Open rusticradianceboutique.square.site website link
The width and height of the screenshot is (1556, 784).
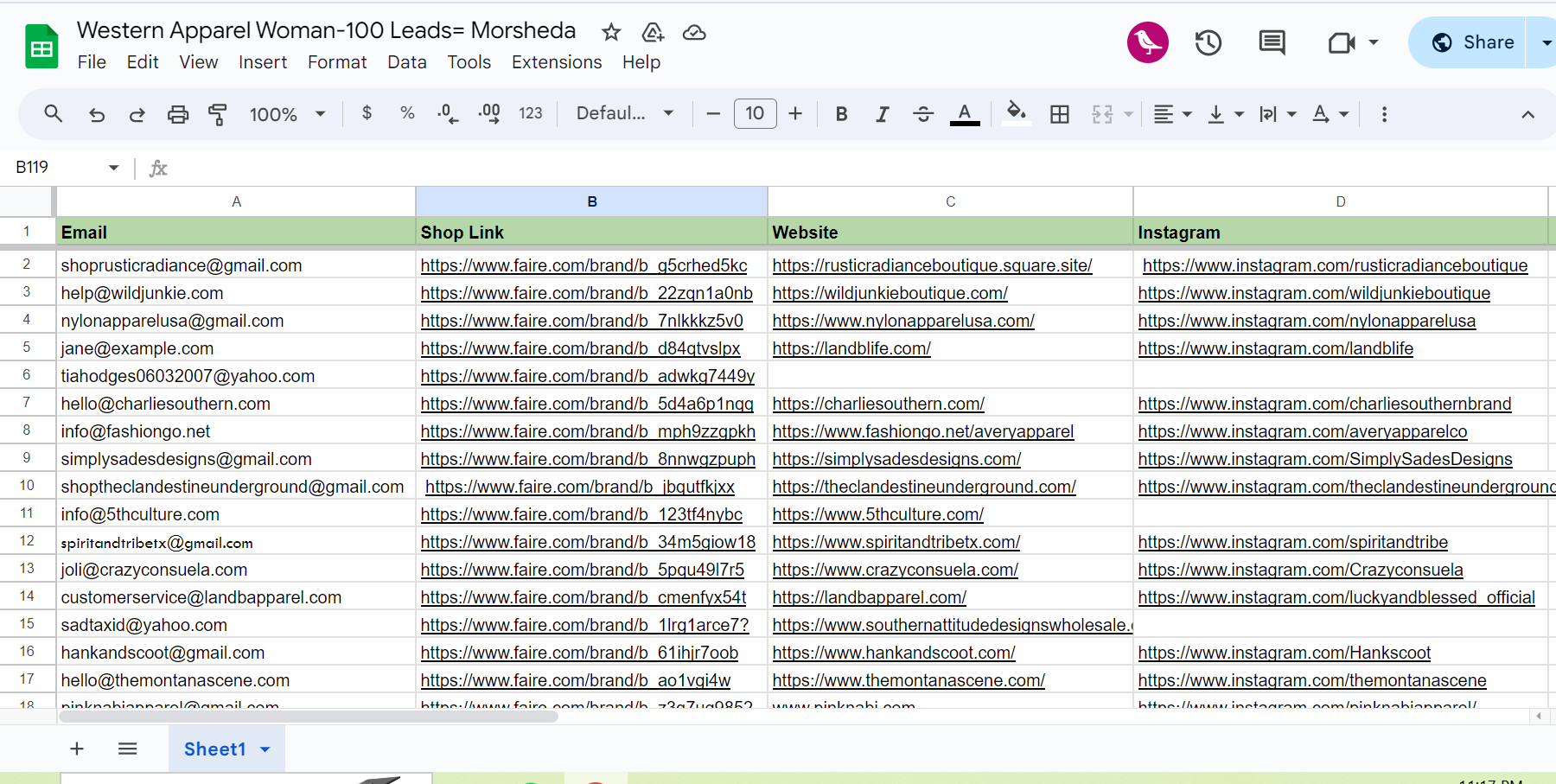[x=932, y=265]
